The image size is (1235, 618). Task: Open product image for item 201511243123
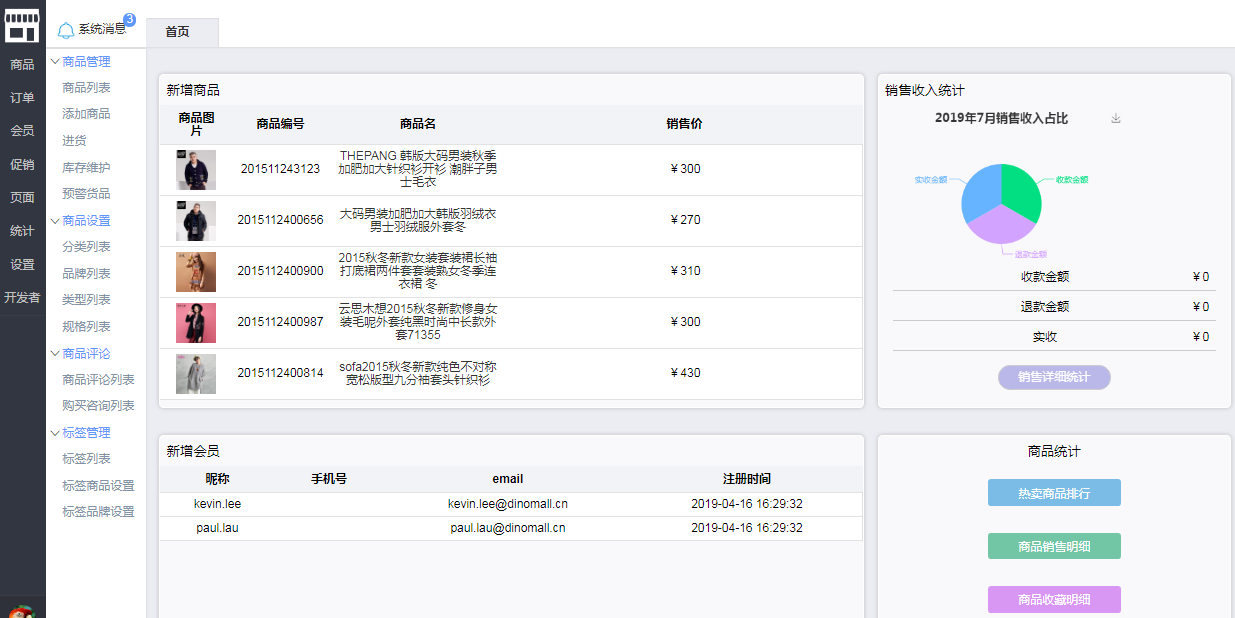pos(196,170)
